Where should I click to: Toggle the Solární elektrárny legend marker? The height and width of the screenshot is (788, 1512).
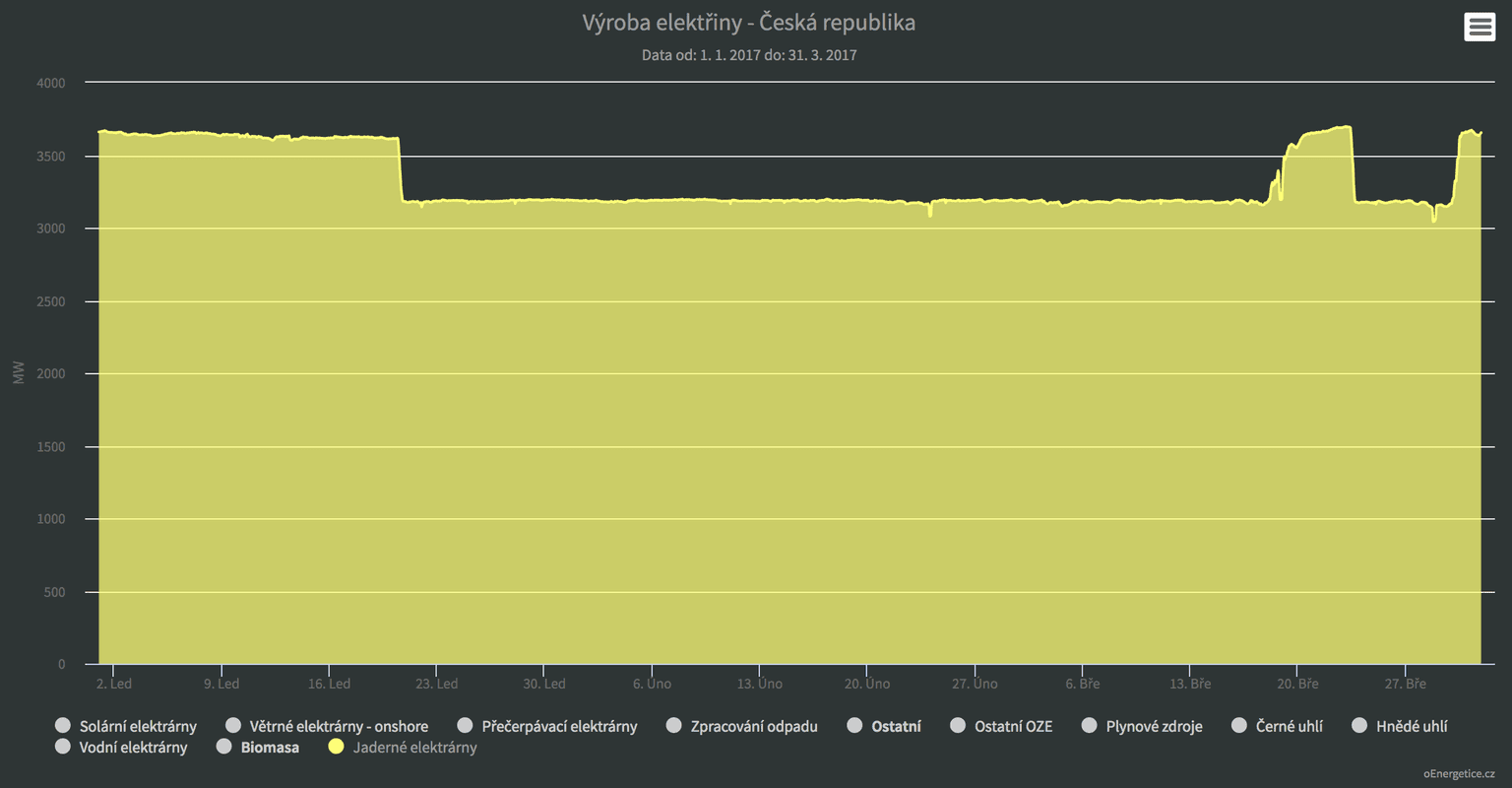click(x=63, y=726)
